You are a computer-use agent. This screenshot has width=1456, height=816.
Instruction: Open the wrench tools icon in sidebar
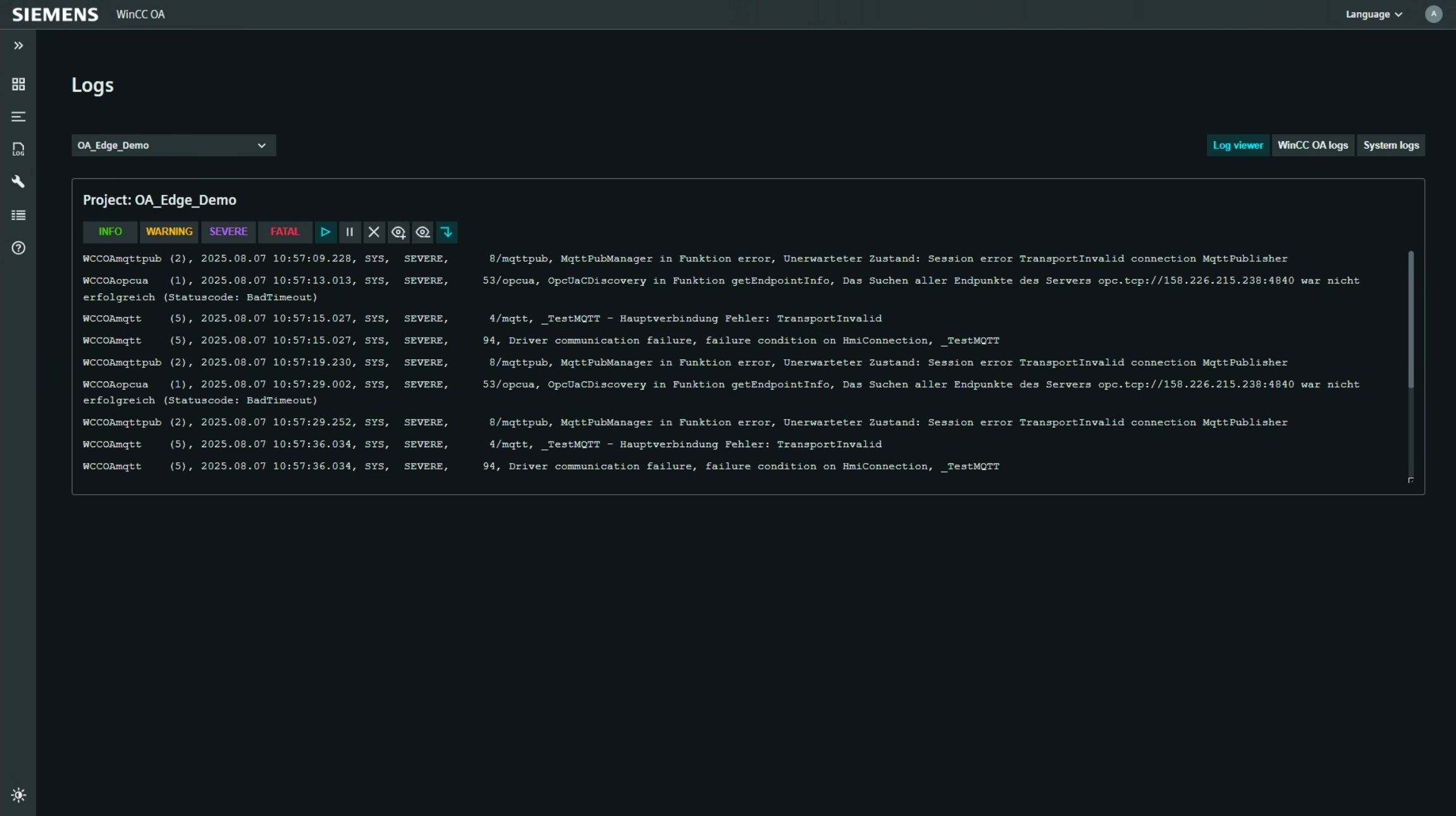pyautogui.click(x=18, y=182)
